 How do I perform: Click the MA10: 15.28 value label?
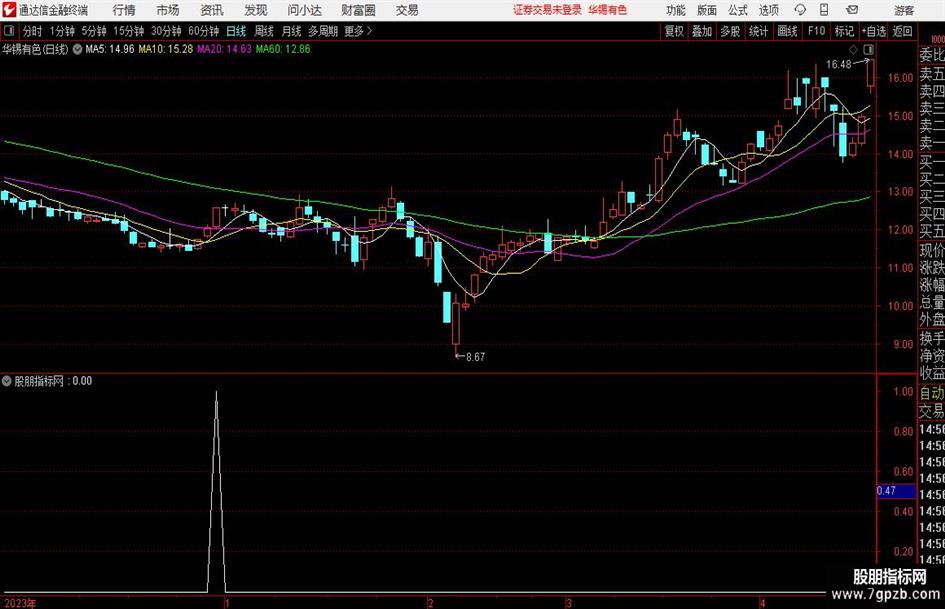click(166, 49)
